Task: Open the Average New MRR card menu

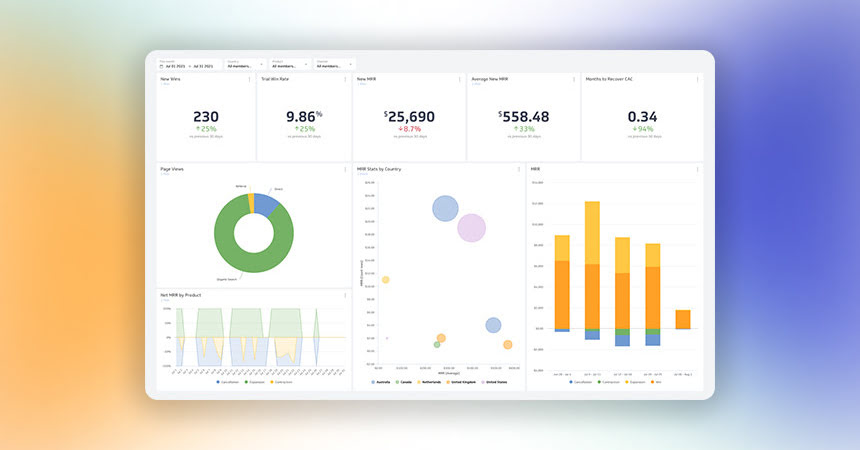Action: point(574,80)
